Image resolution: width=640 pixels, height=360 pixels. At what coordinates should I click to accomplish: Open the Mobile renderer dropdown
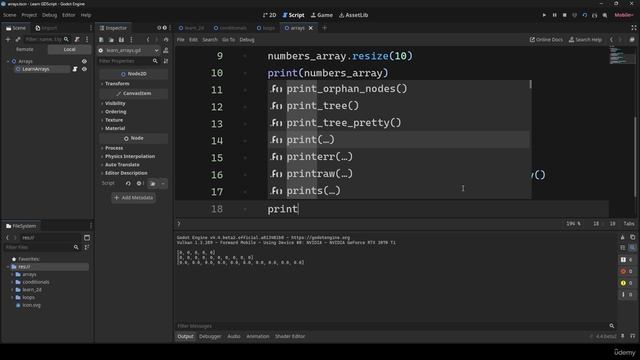pos(624,15)
